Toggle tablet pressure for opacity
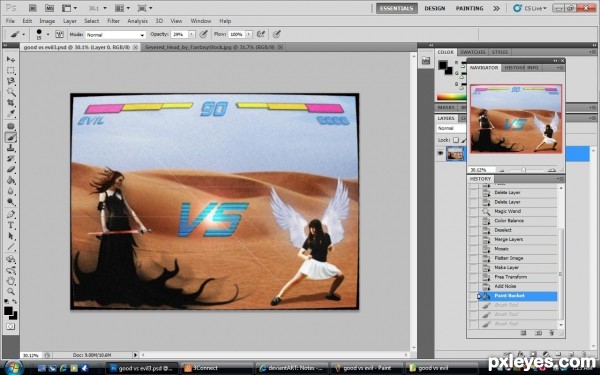 click(x=204, y=34)
